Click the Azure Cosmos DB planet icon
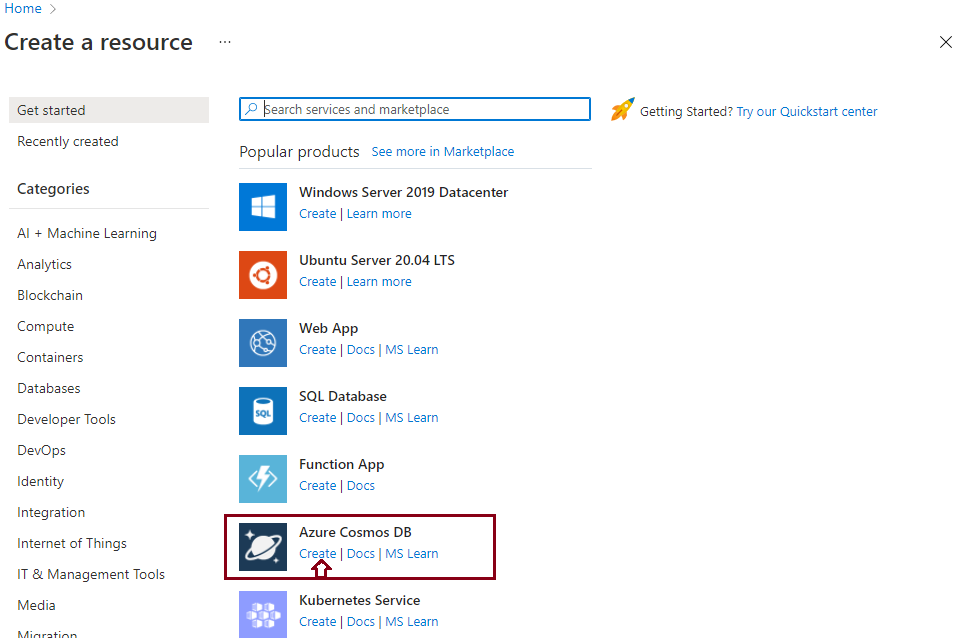Image resolution: width=960 pixels, height=638 pixels. coord(263,547)
